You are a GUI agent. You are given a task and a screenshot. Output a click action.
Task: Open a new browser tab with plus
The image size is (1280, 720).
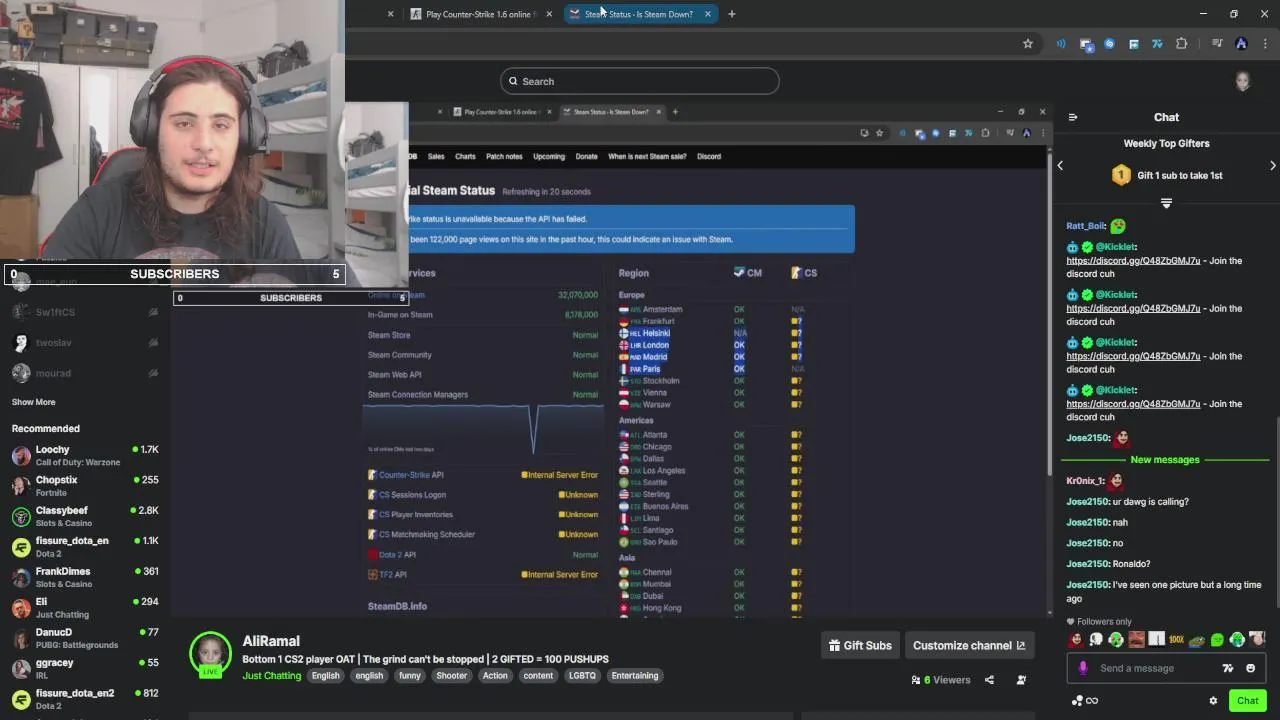(x=731, y=14)
